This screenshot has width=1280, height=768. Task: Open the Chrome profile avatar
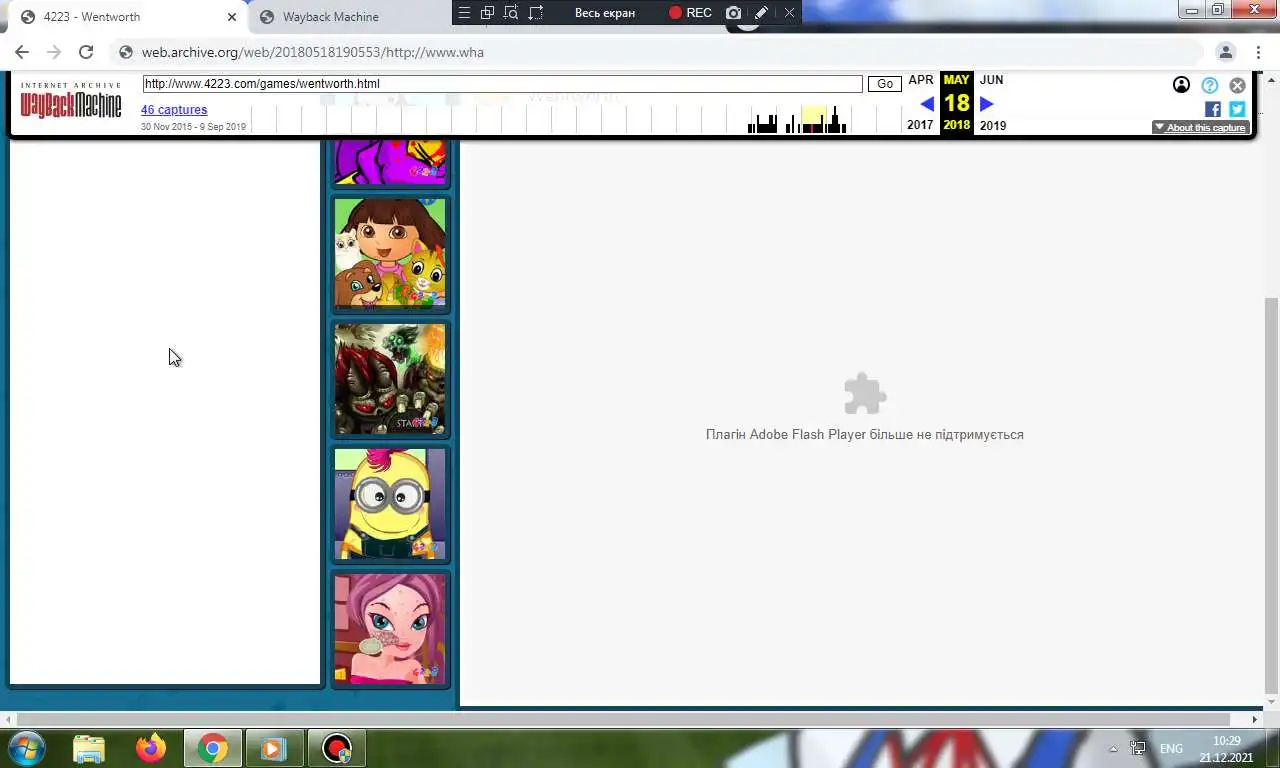pyautogui.click(x=1226, y=52)
